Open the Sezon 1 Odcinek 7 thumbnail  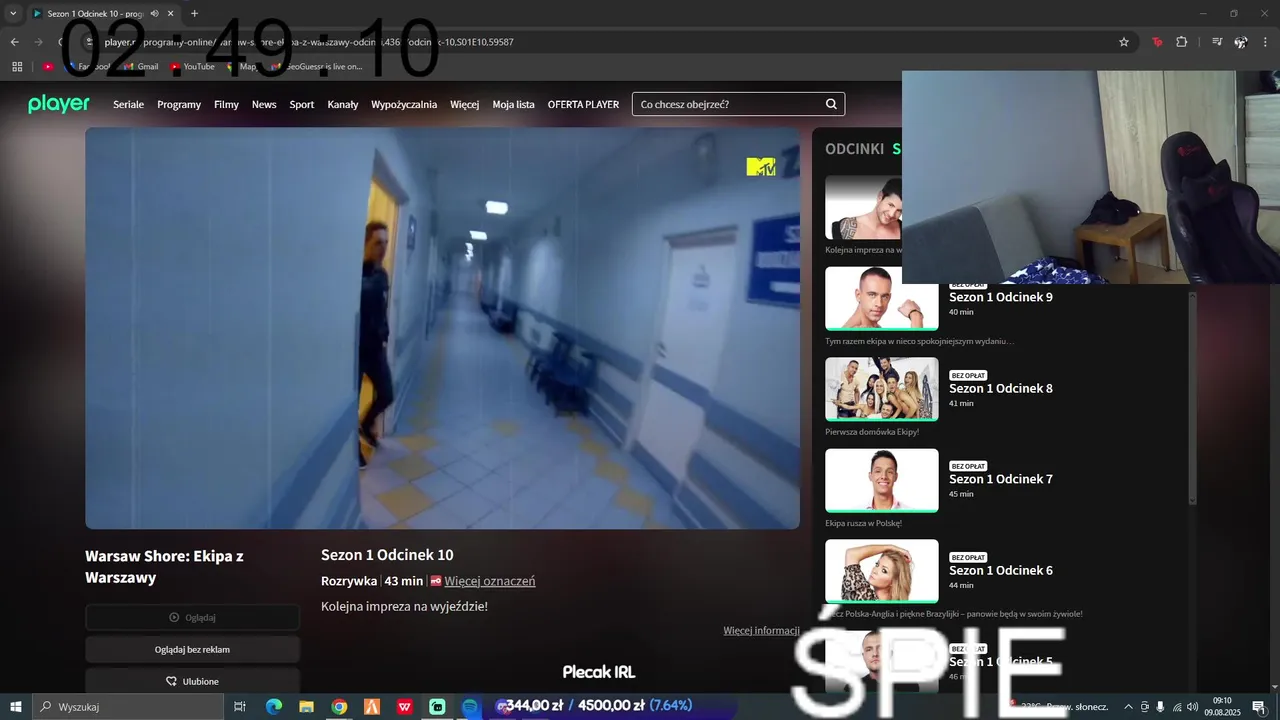click(x=882, y=480)
